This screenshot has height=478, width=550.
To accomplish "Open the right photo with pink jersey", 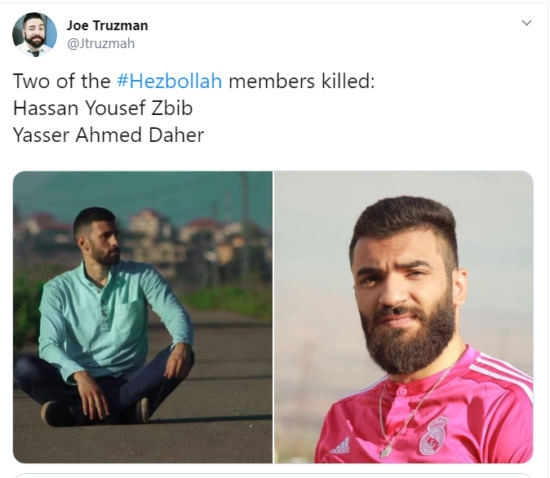I will click(403, 317).
